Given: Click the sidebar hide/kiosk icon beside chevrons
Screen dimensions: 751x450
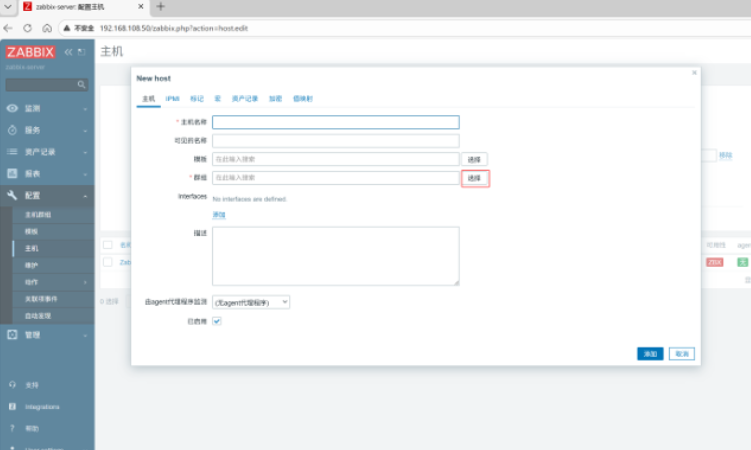Looking at the screenshot, I should 81,52.
